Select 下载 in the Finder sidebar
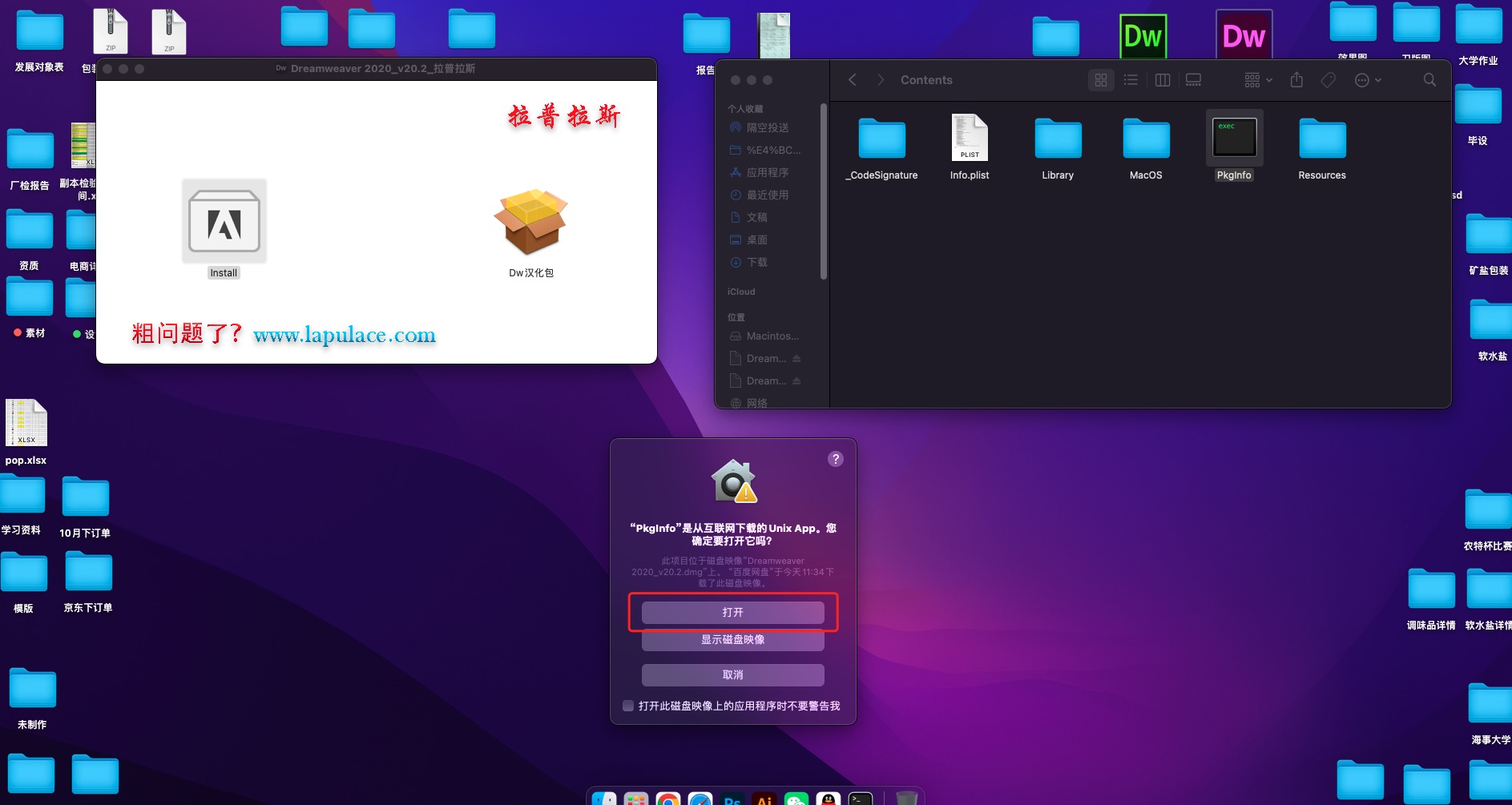 pyautogui.click(x=756, y=262)
